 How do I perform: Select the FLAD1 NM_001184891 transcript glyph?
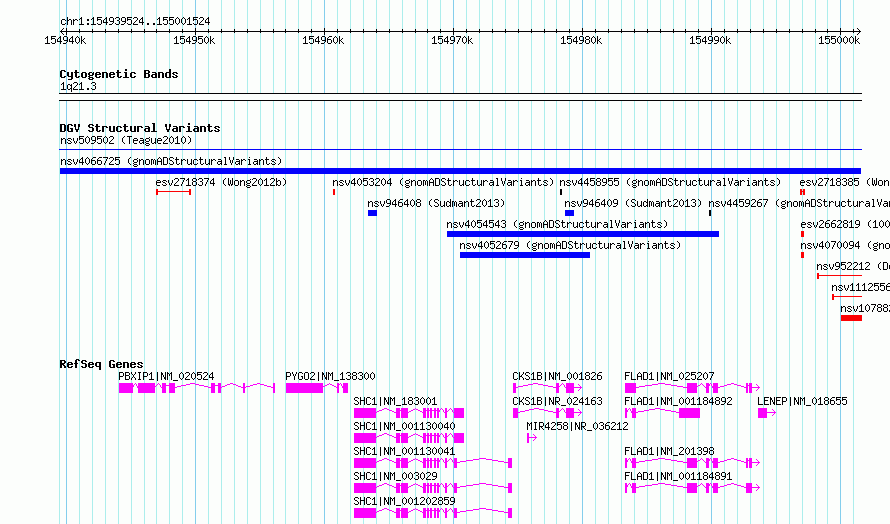692,488
